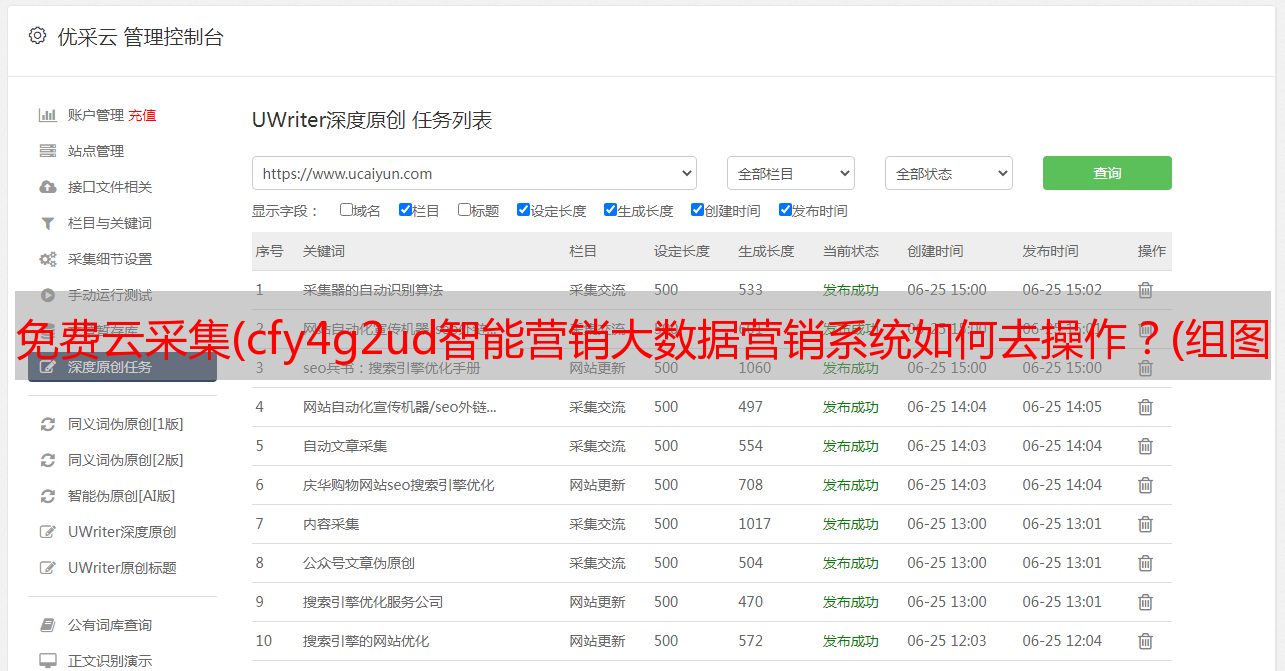Open UWriter原创标题 from the sidebar
This screenshot has width=1285, height=671.
click(122, 568)
